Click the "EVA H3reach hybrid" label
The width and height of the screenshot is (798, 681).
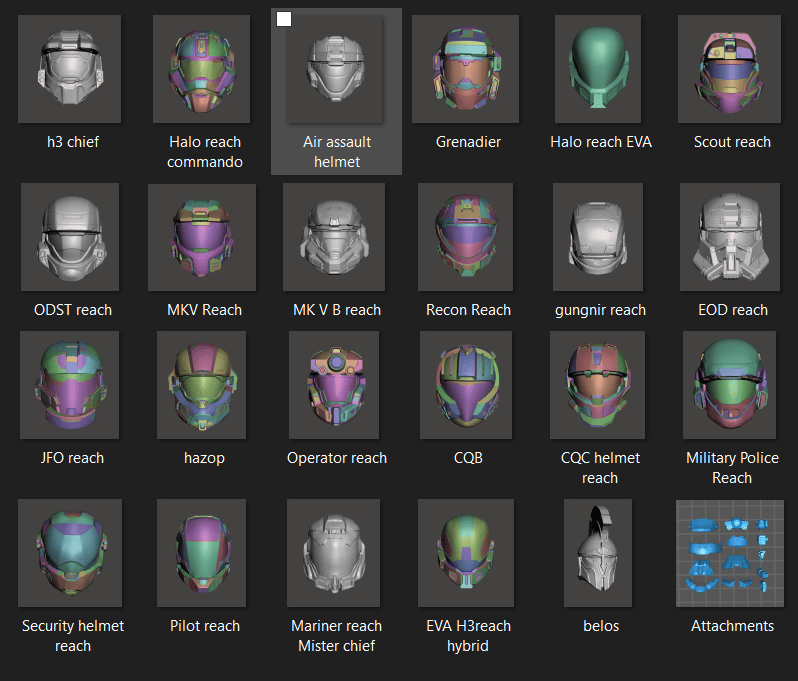(468, 636)
